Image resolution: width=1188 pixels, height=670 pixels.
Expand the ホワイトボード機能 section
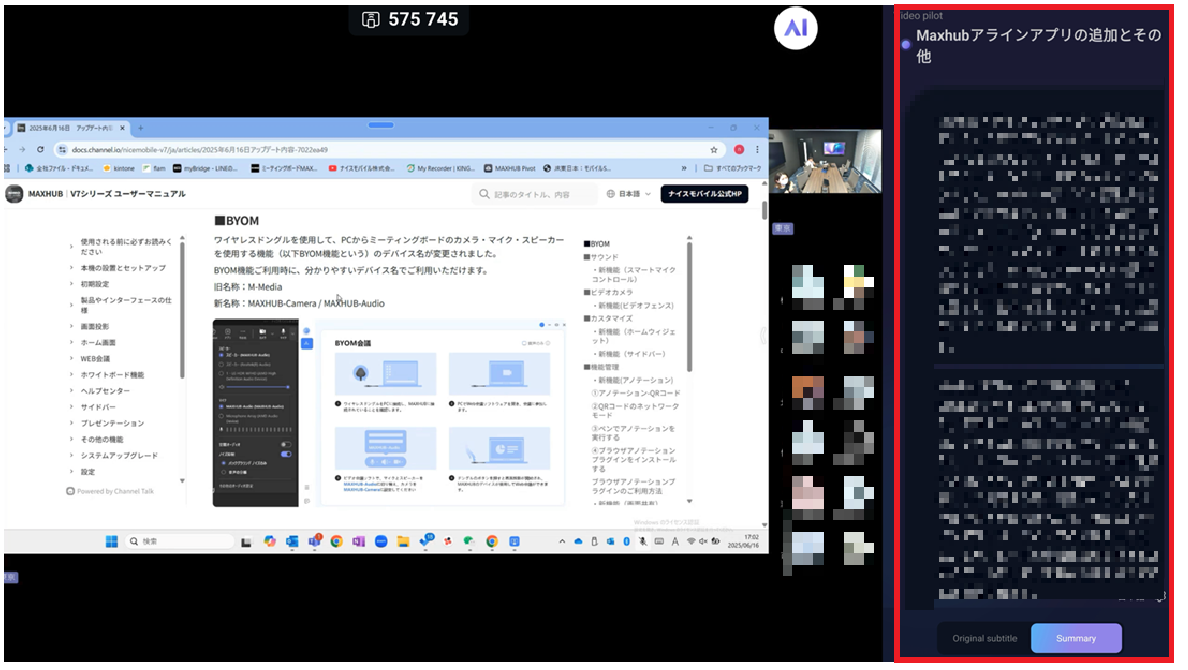[112, 375]
